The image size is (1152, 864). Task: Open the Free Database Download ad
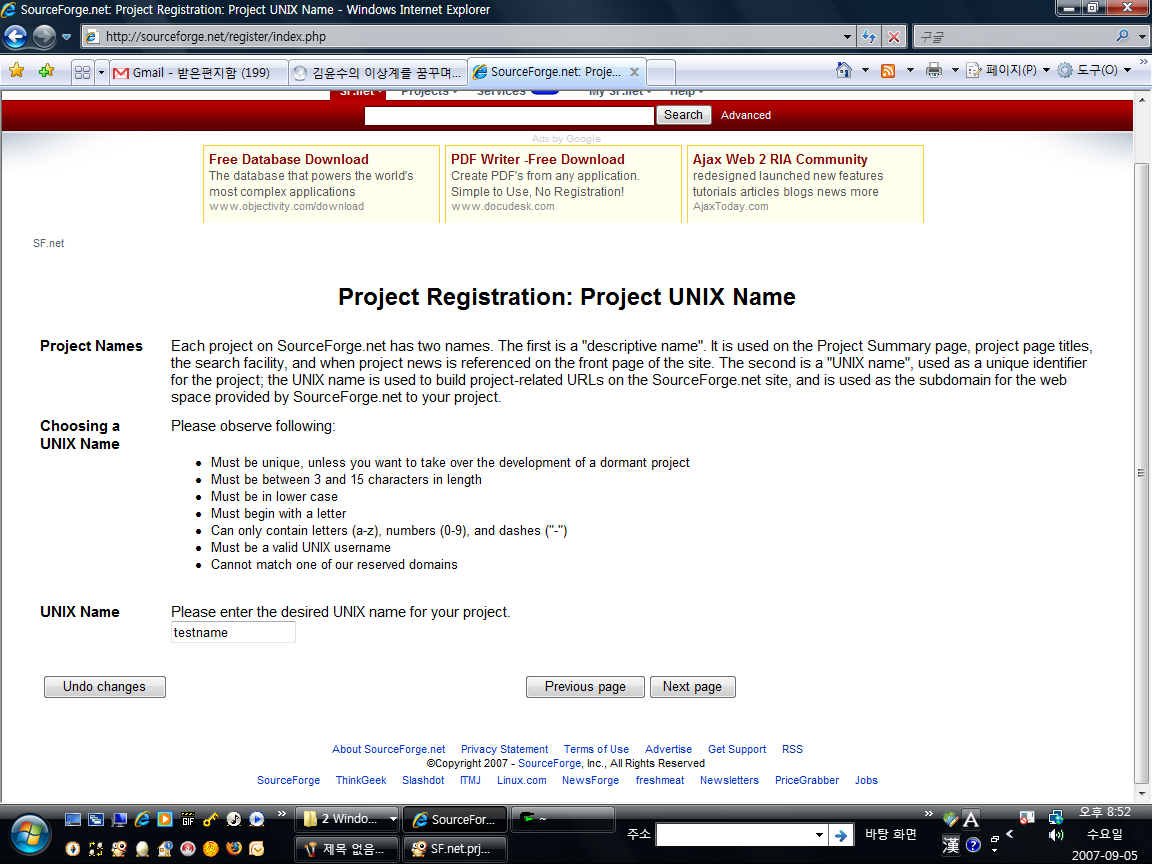pyautogui.click(x=289, y=159)
